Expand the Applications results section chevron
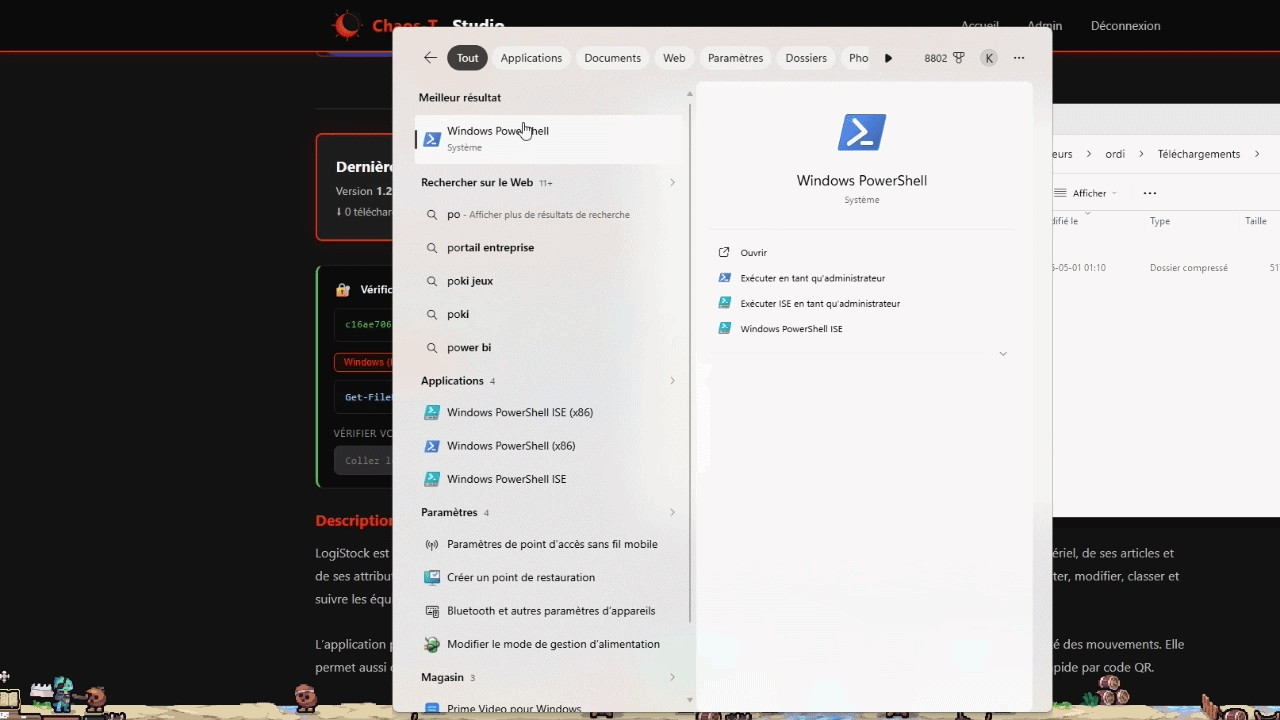 [x=672, y=381]
